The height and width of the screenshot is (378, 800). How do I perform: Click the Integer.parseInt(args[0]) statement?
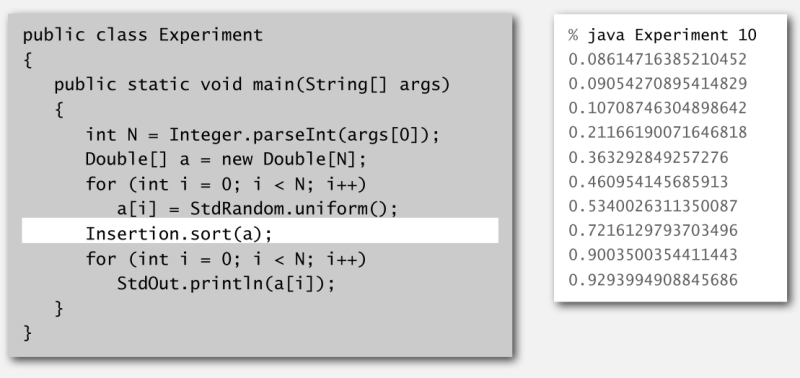(262, 135)
